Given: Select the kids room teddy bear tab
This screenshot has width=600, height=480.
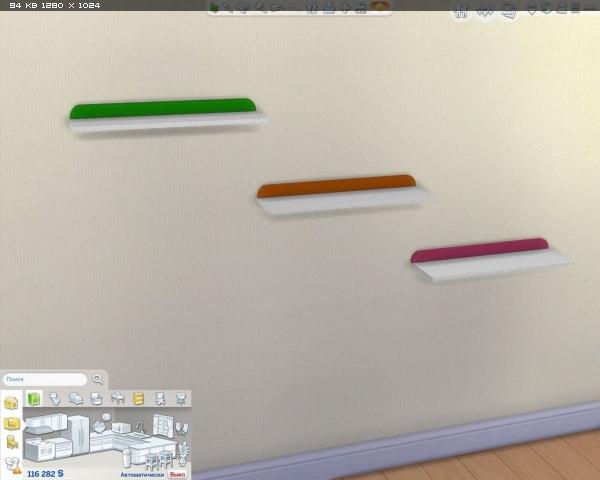Looking at the screenshot, I should click(160, 399).
